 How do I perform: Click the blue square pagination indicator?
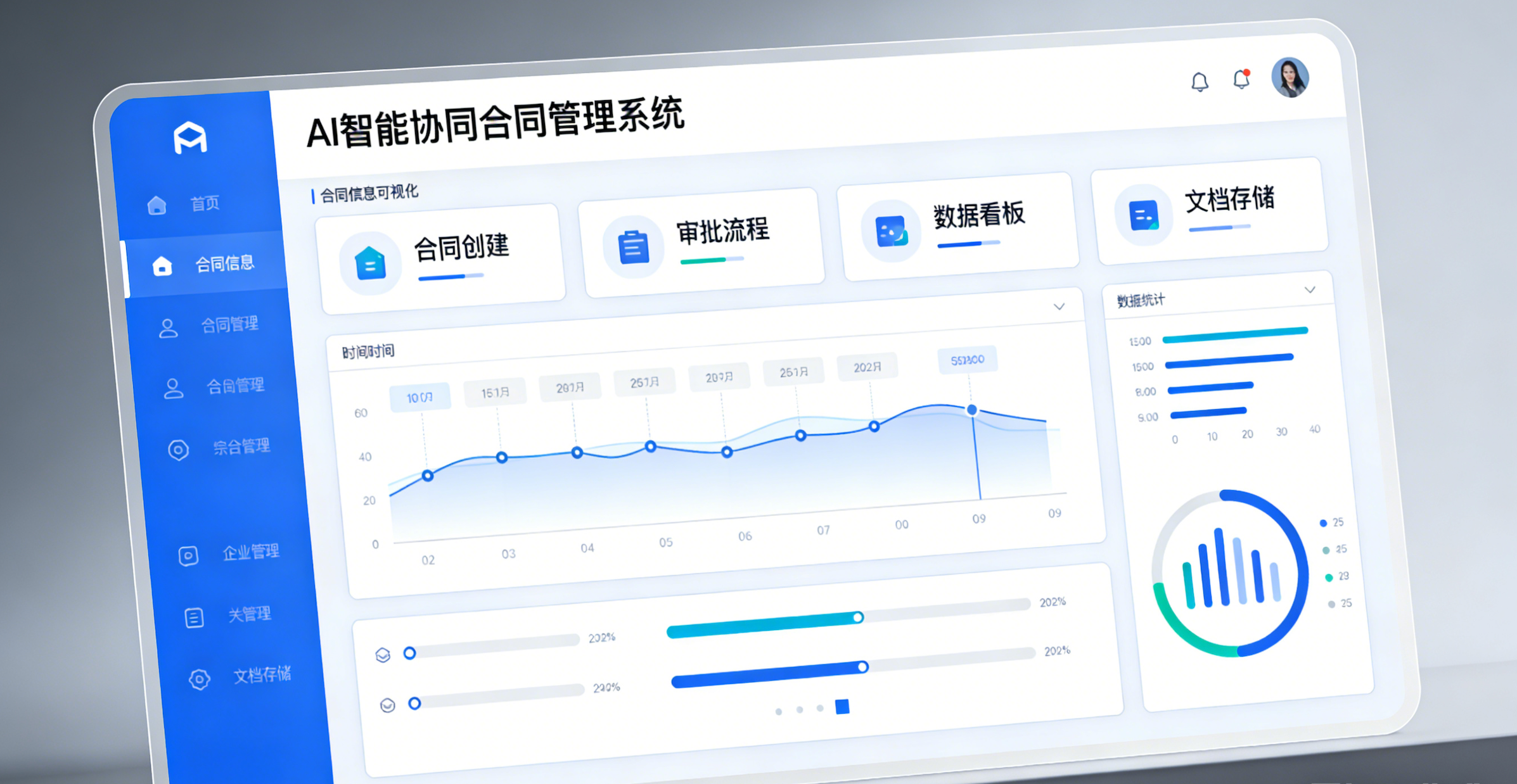tap(842, 706)
